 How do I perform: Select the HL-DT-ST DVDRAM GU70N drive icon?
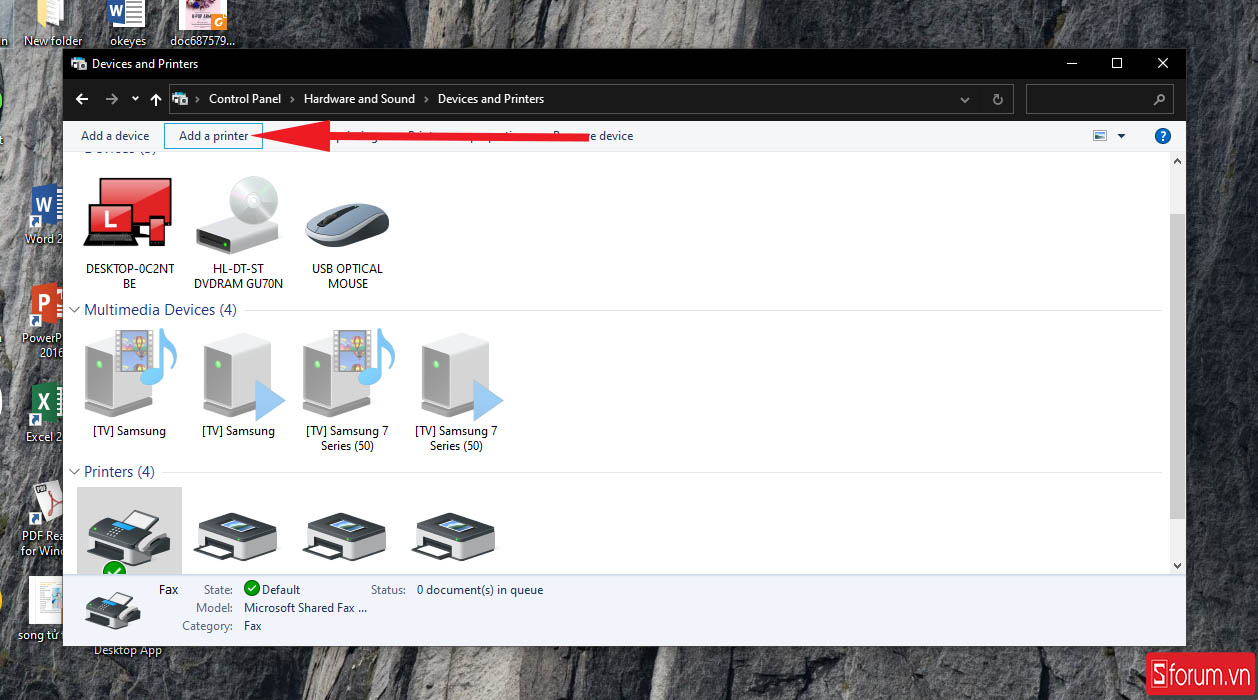pos(238,213)
